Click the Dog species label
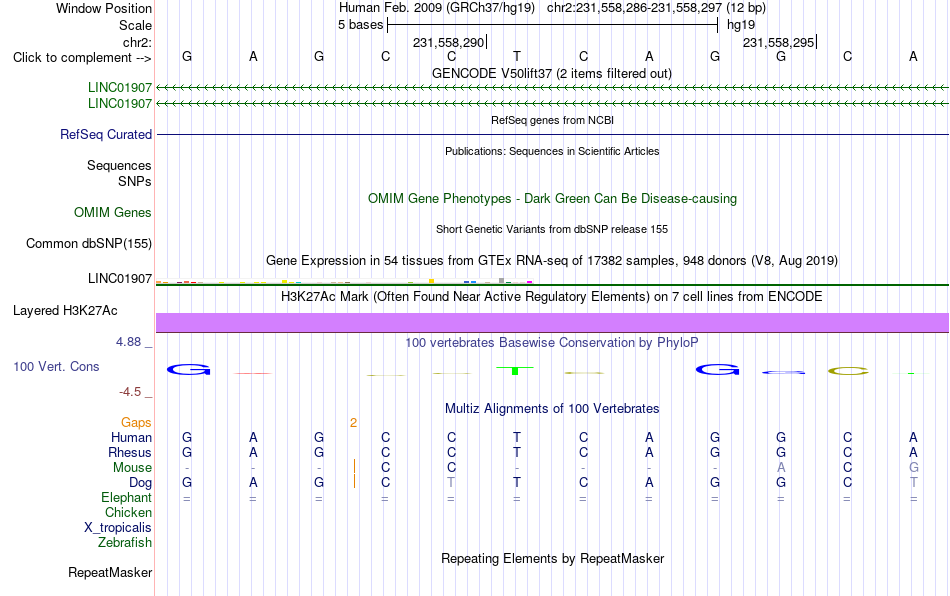This screenshot has width=950, height=596. 140,483
